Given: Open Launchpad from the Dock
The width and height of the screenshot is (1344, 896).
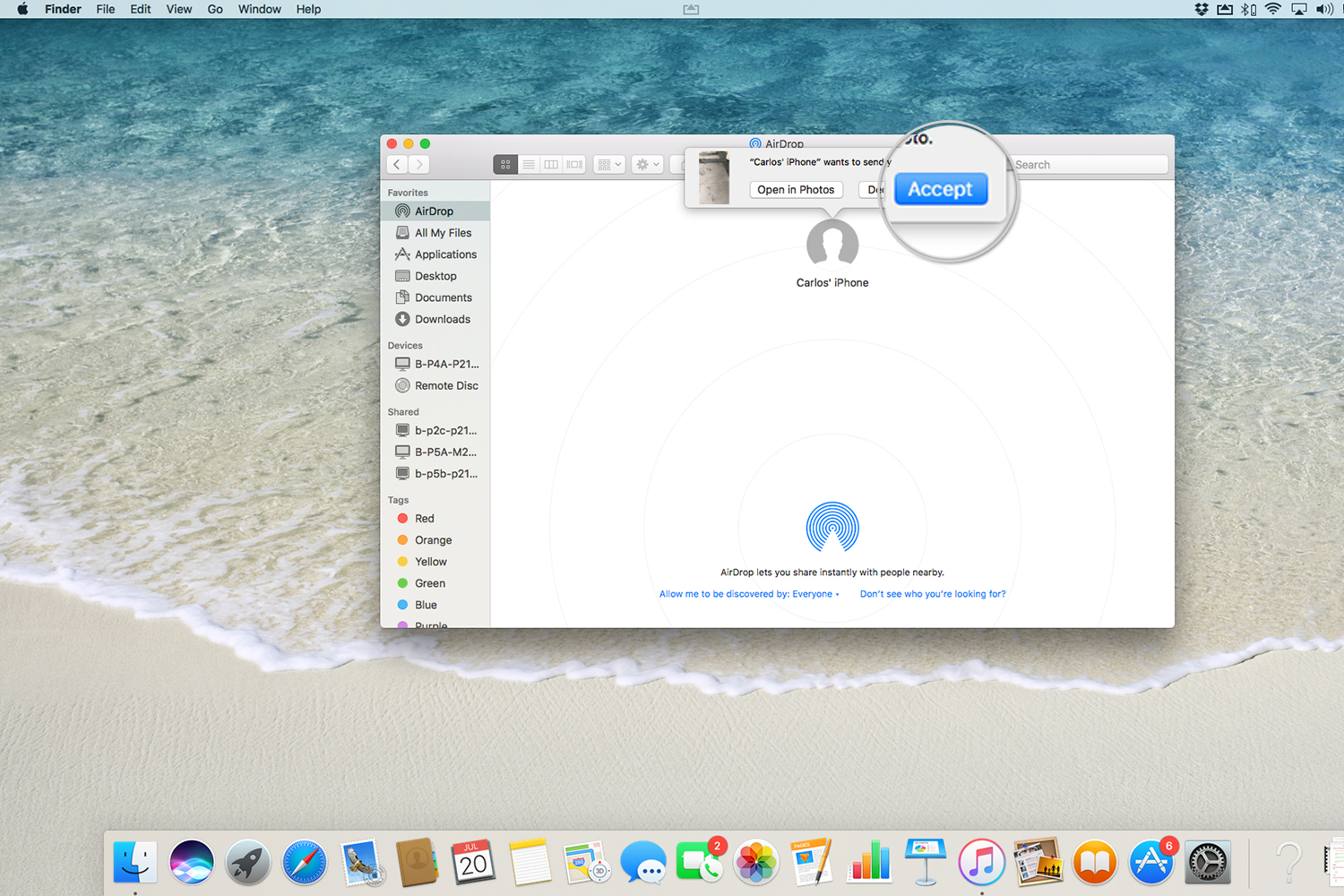Looking at the screenshot, I should tap(248, 863).
